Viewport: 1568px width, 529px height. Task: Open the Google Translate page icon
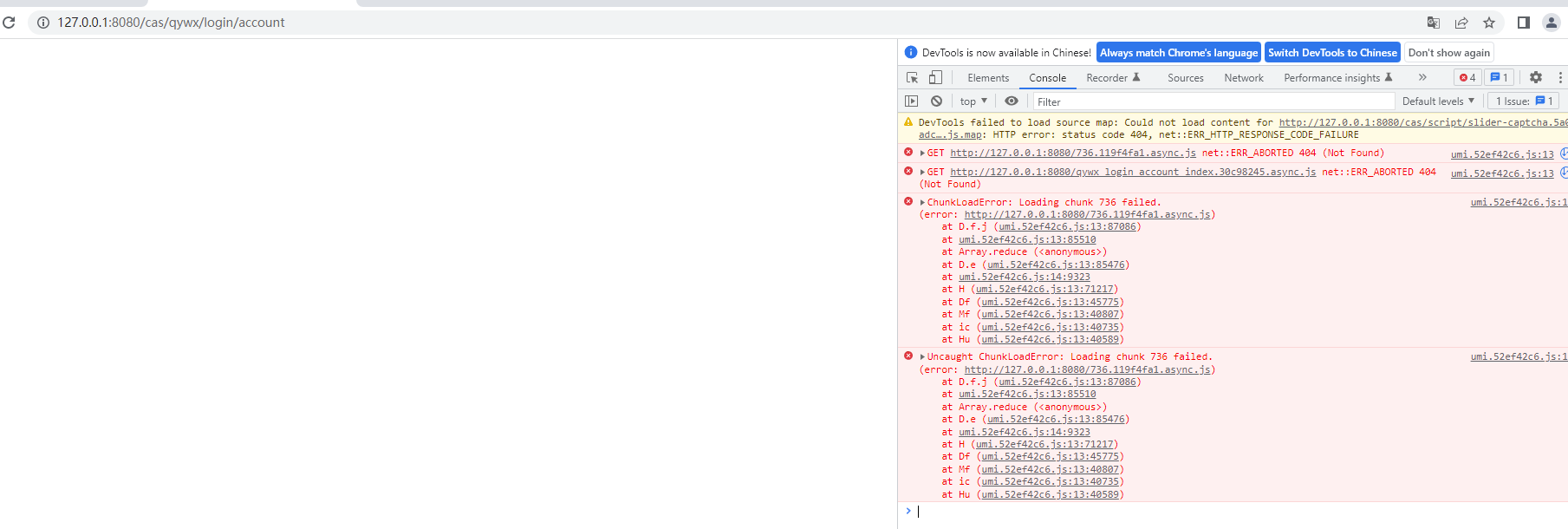[1434, 23]
